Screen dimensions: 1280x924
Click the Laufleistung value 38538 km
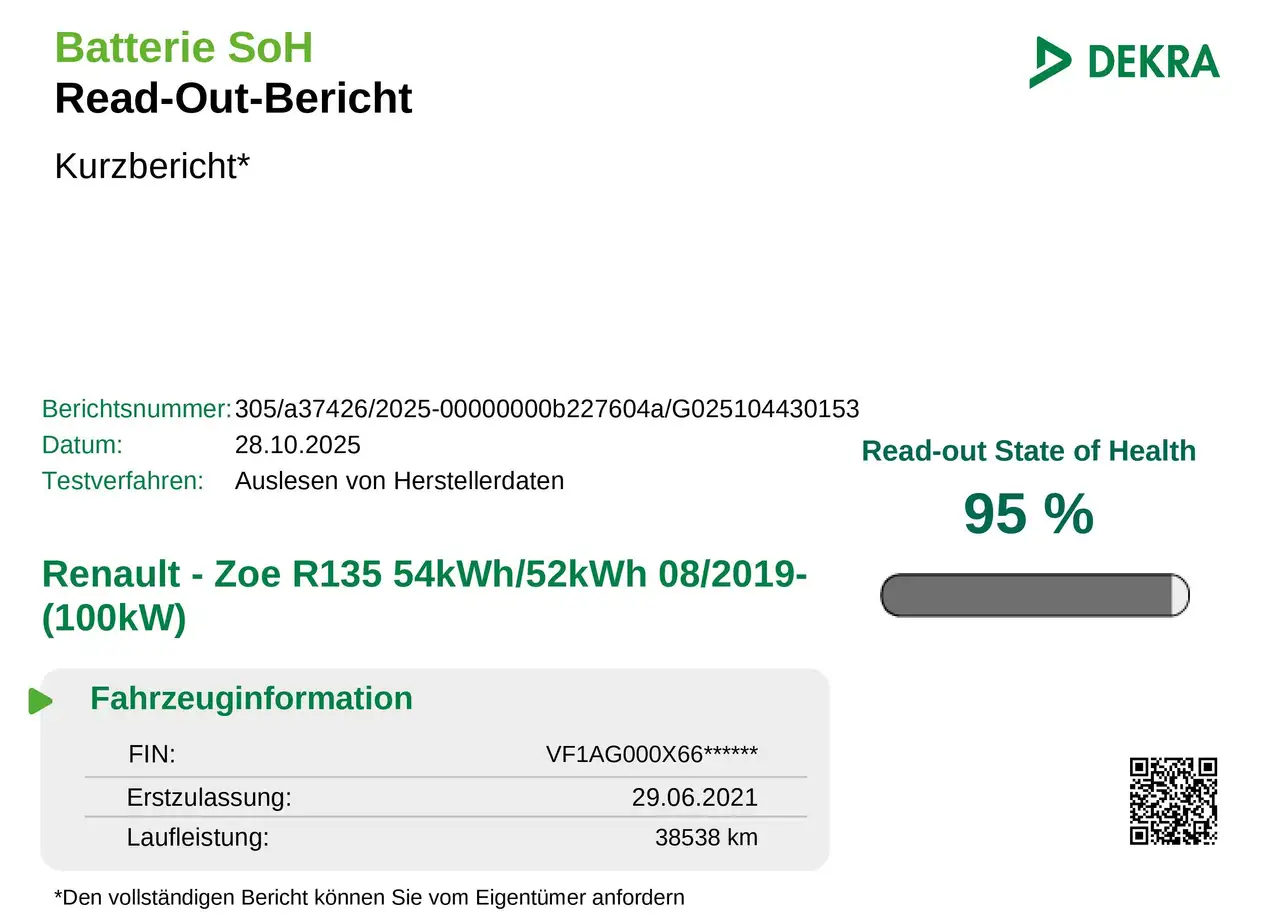pos(706,838)
